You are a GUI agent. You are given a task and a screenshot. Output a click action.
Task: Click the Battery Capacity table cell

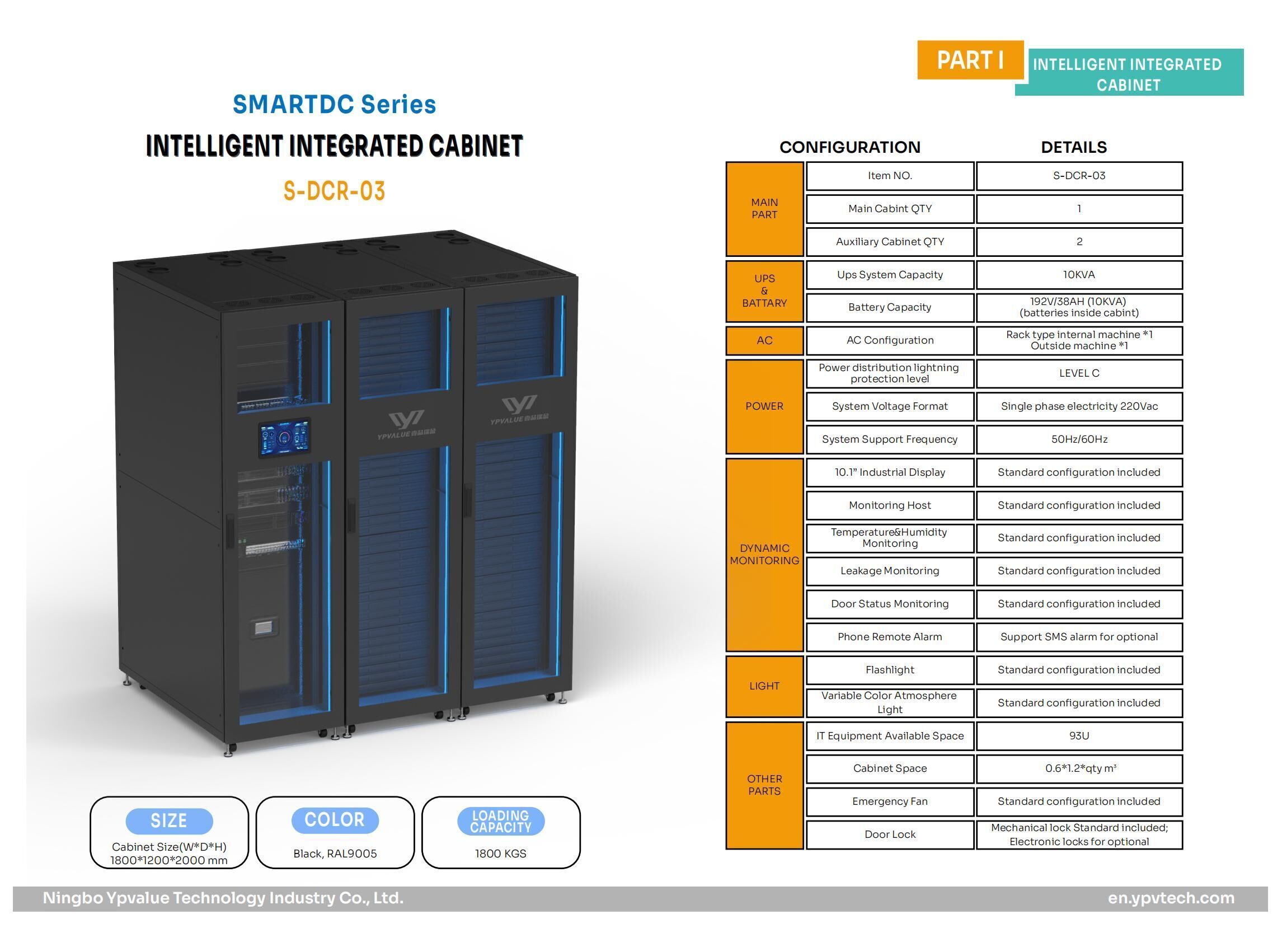pos(889,307)
